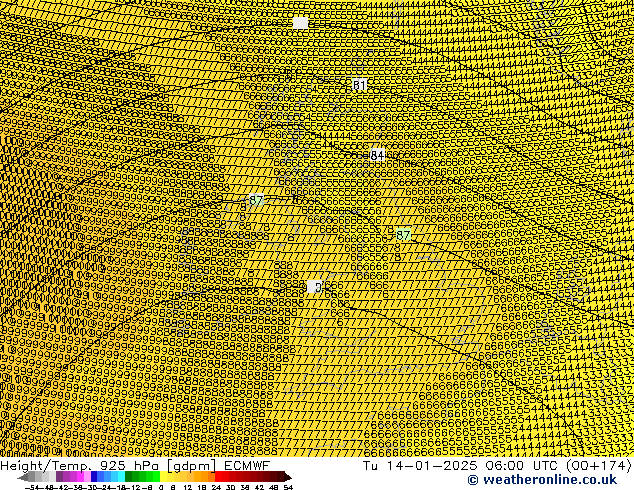Click the dark green swatch on color scale
Screen dimensions: 634x490
coord(129,477)
